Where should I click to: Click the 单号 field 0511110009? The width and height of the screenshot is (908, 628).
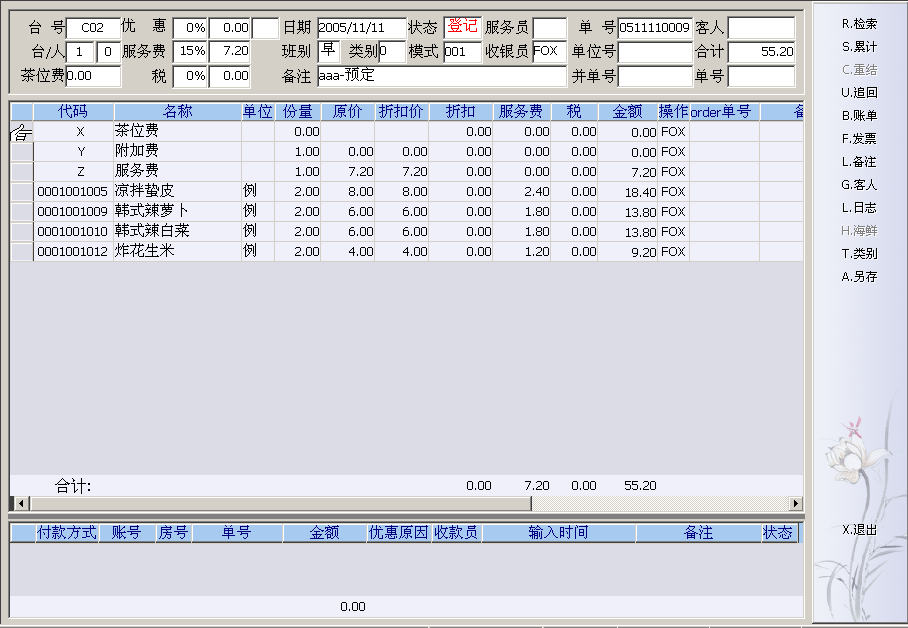[654, 28]
